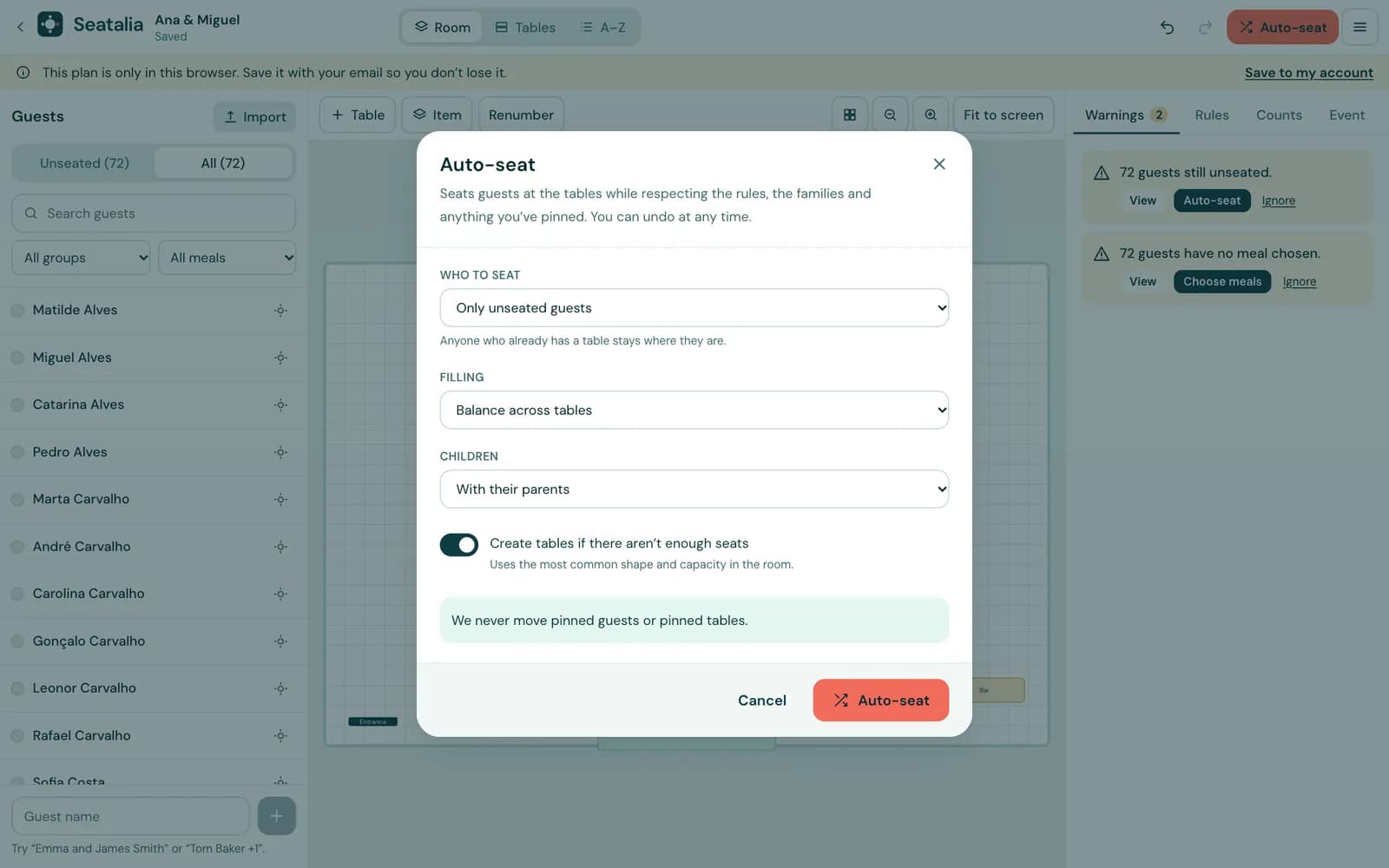Locate Pedro Alves using the target icon

[280, 452]
